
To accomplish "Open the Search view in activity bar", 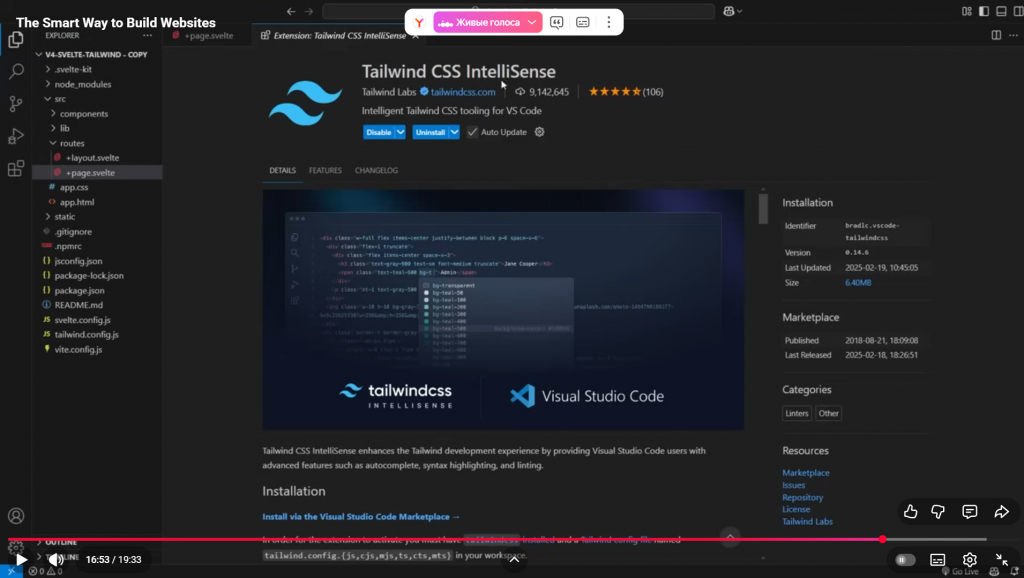I will click(x=16, y=72).
